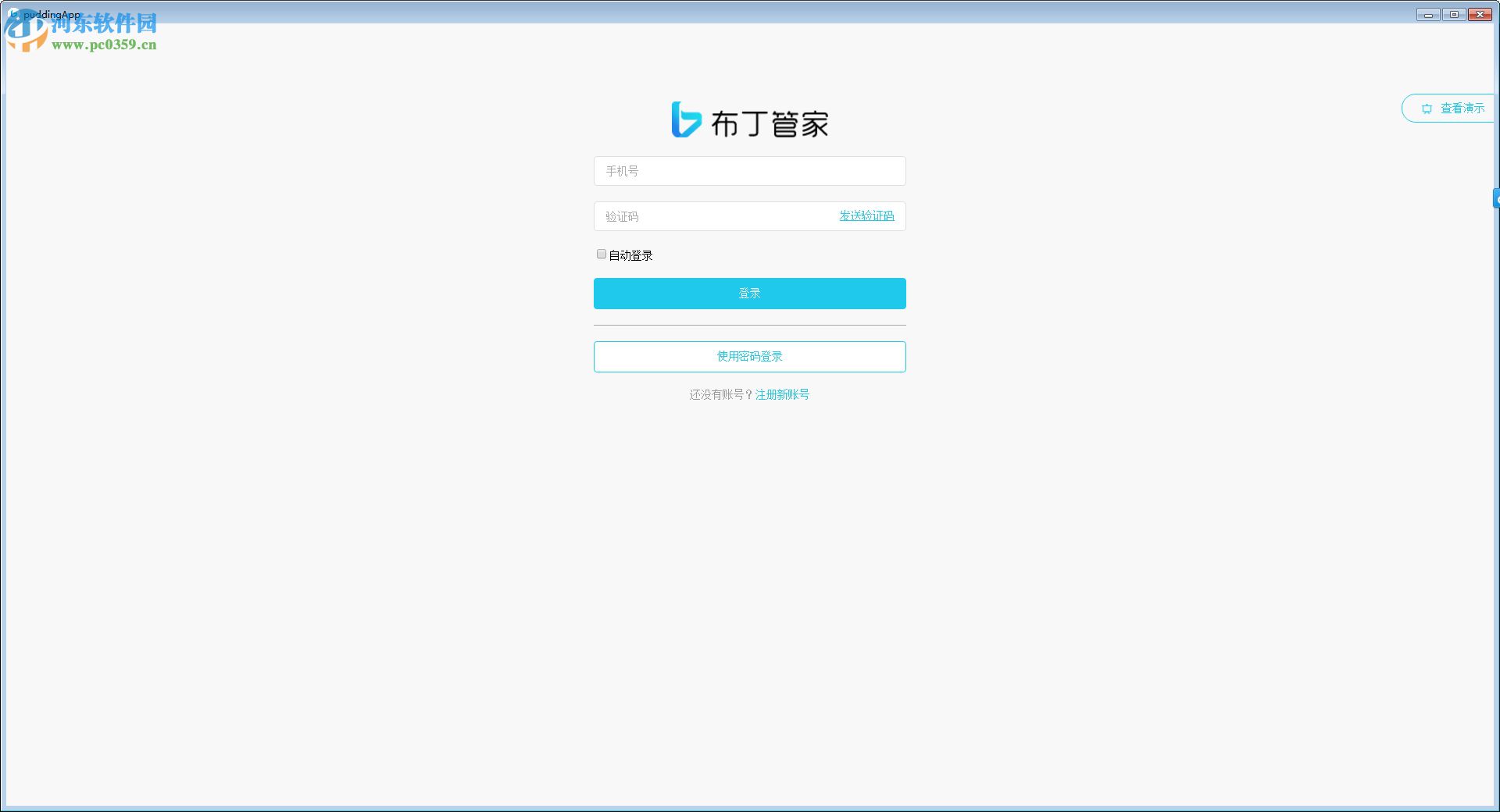Click the 手机号 phone number field
Viewport: 1500px width, 812px height.
(x=749, y=171)
